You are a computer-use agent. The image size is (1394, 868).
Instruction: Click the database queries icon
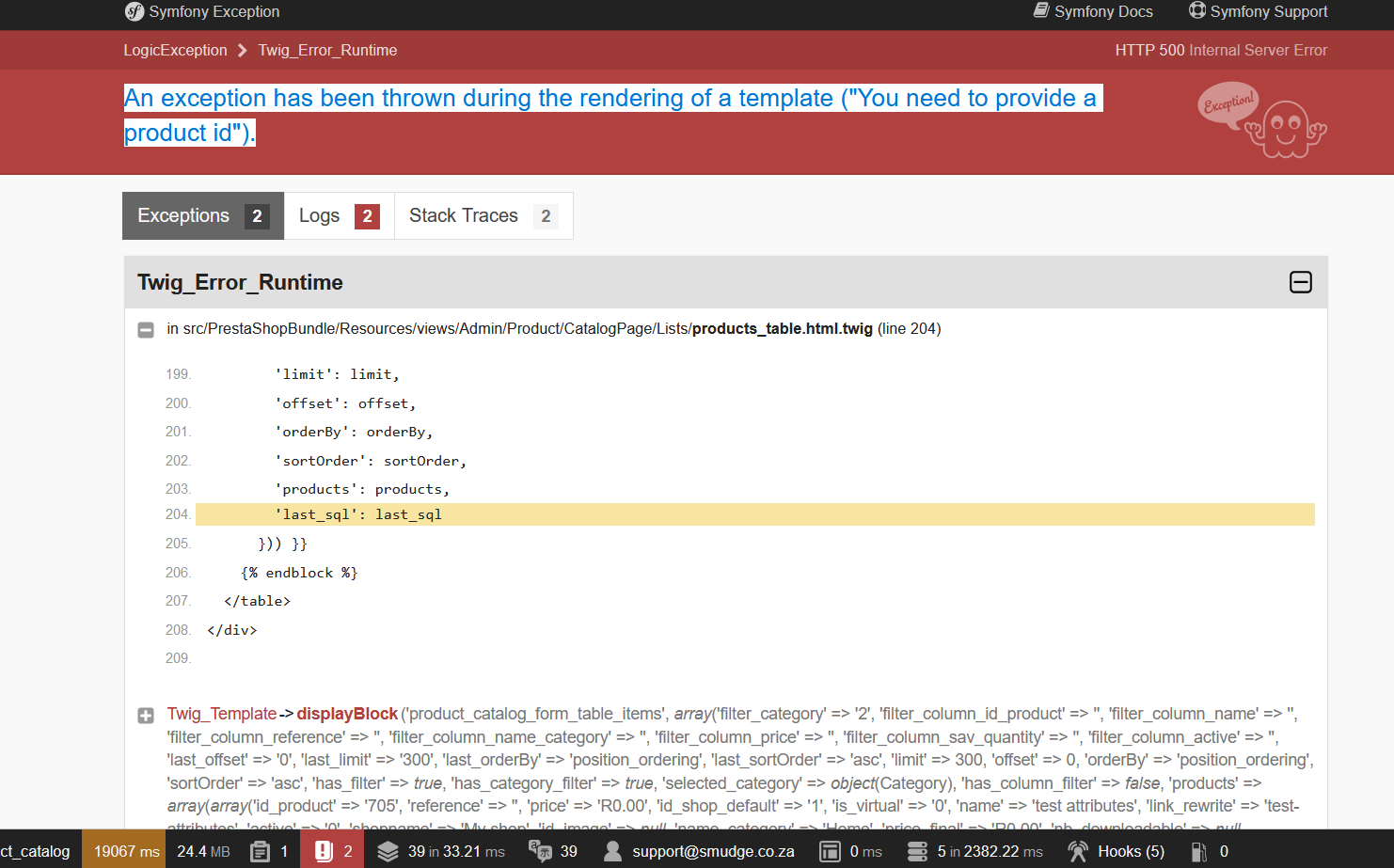917,851
